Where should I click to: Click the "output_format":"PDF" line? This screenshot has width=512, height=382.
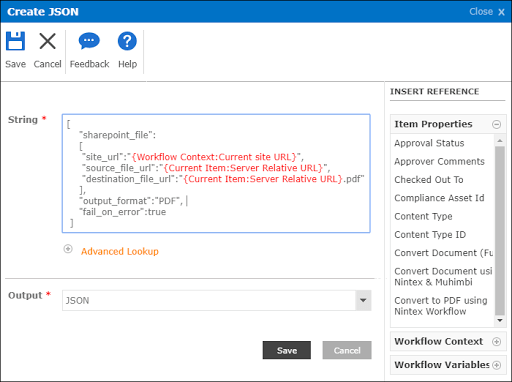[x=131, y=201]
